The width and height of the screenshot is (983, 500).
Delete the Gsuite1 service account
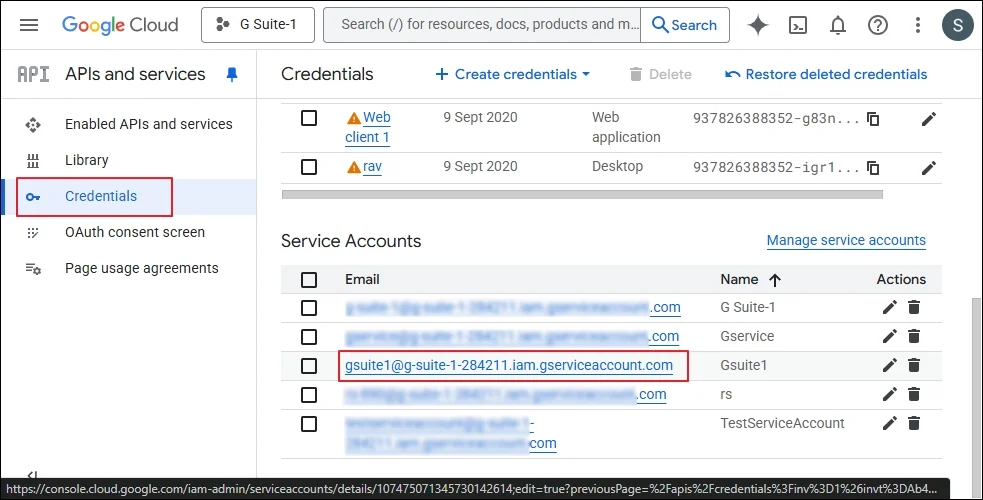coord(914,365)
